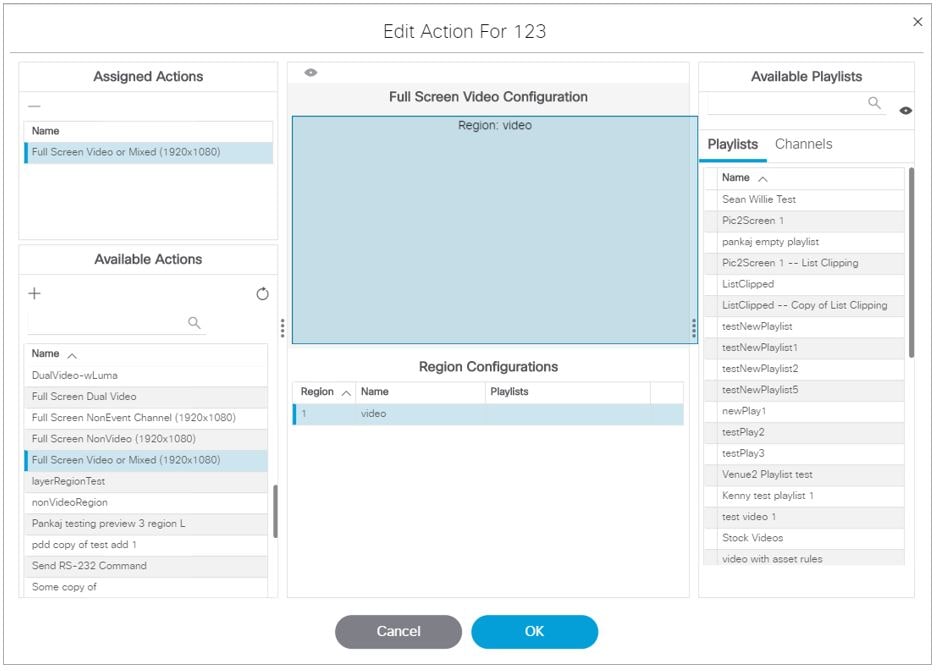This screenshot has width=938, height=671.
Task: Click the Cancel button
Action: coord(398,631)
